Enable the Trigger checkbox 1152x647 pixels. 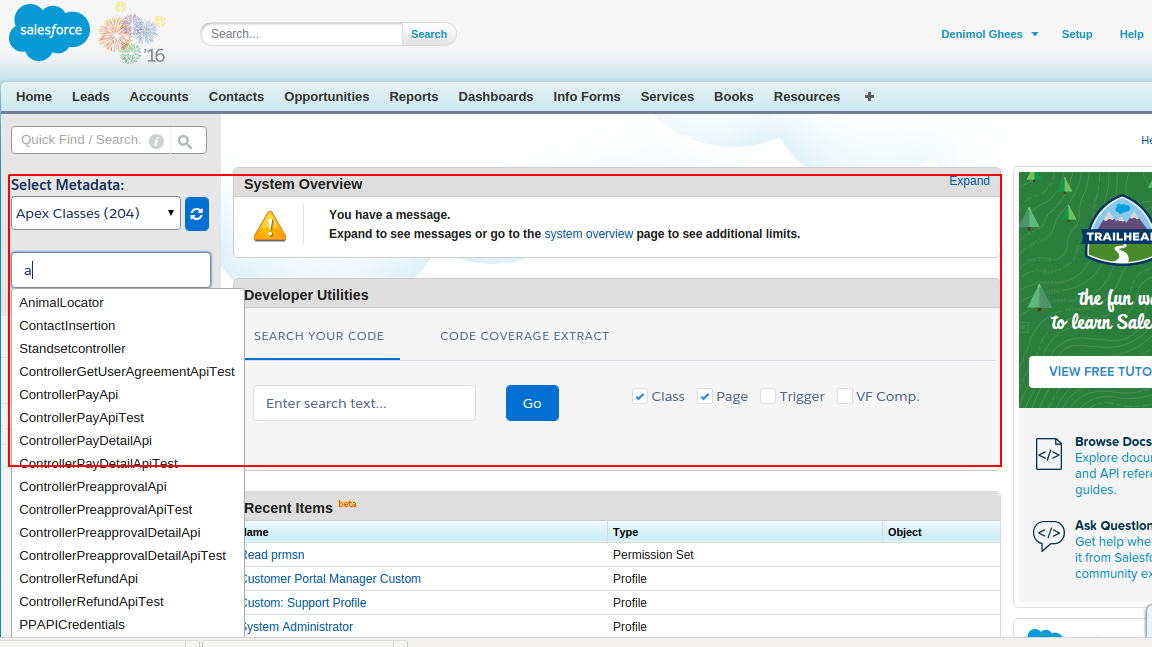coord(768,397)
